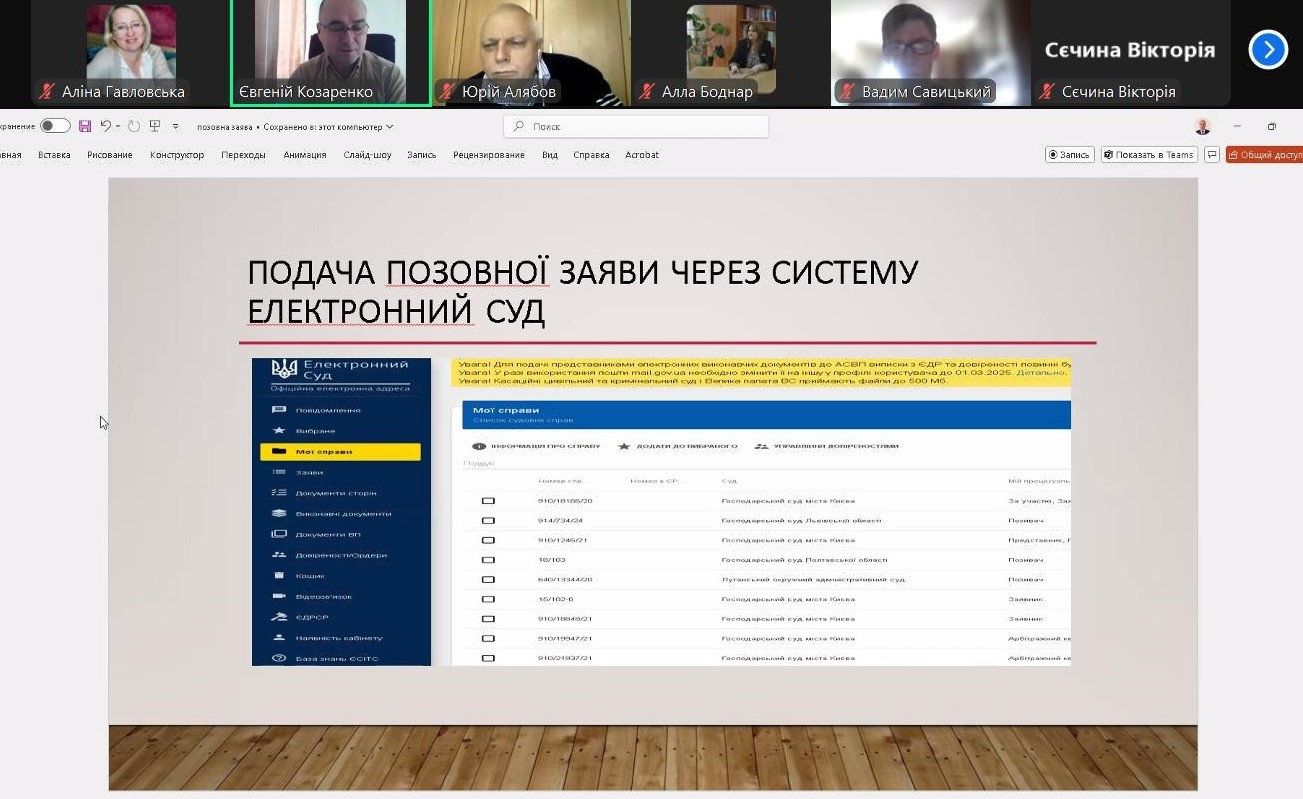Click the Заяви list icon in sidebar

279,472
